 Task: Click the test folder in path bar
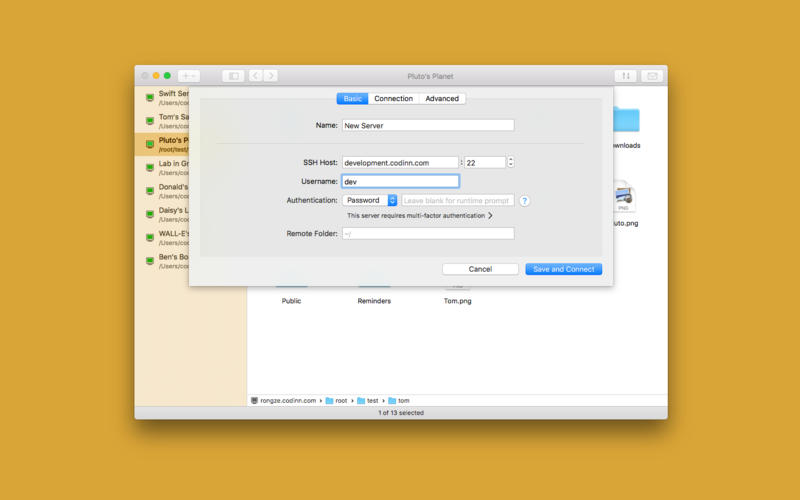(x=367, y=400)
